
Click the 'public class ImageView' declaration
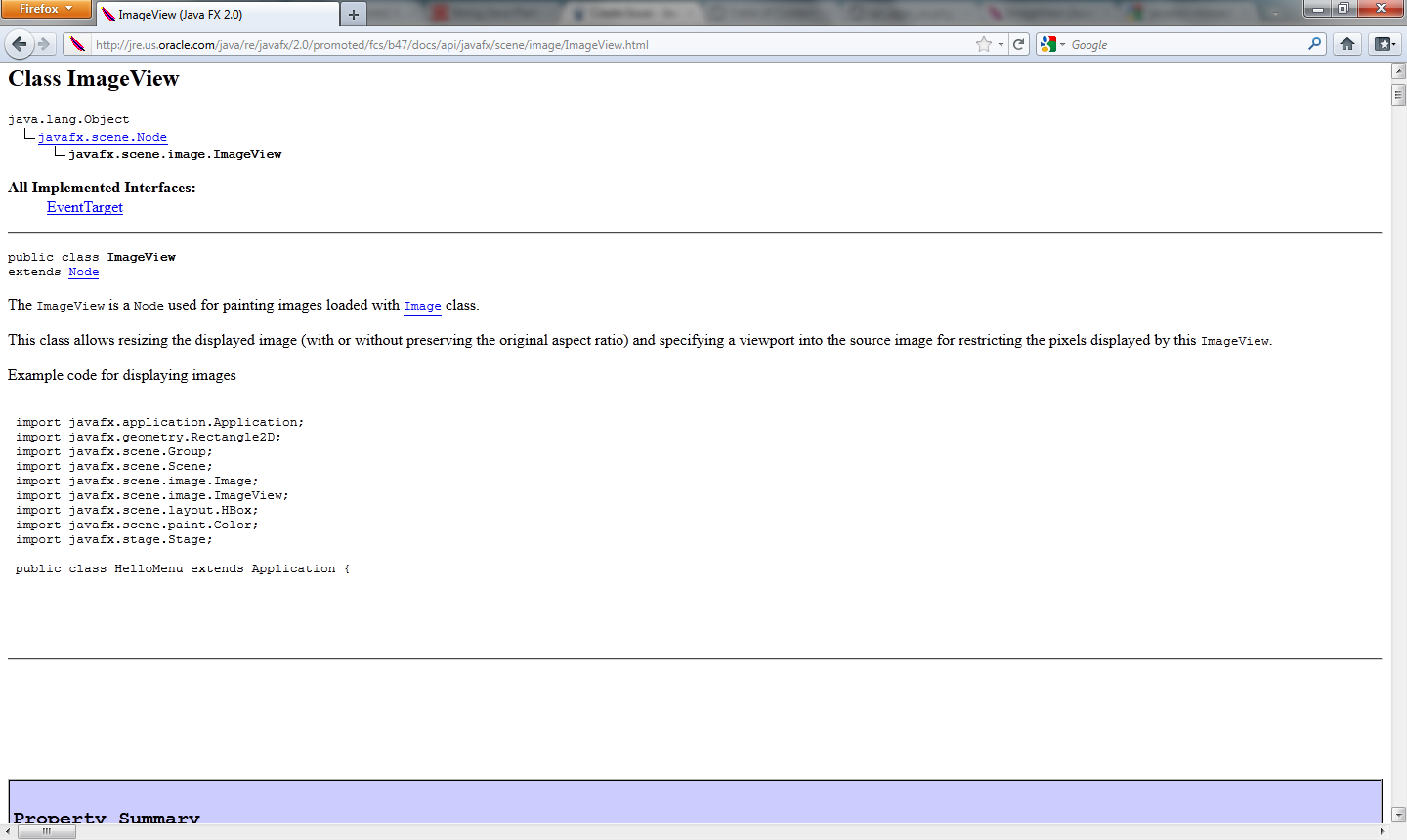pos(92,257)
